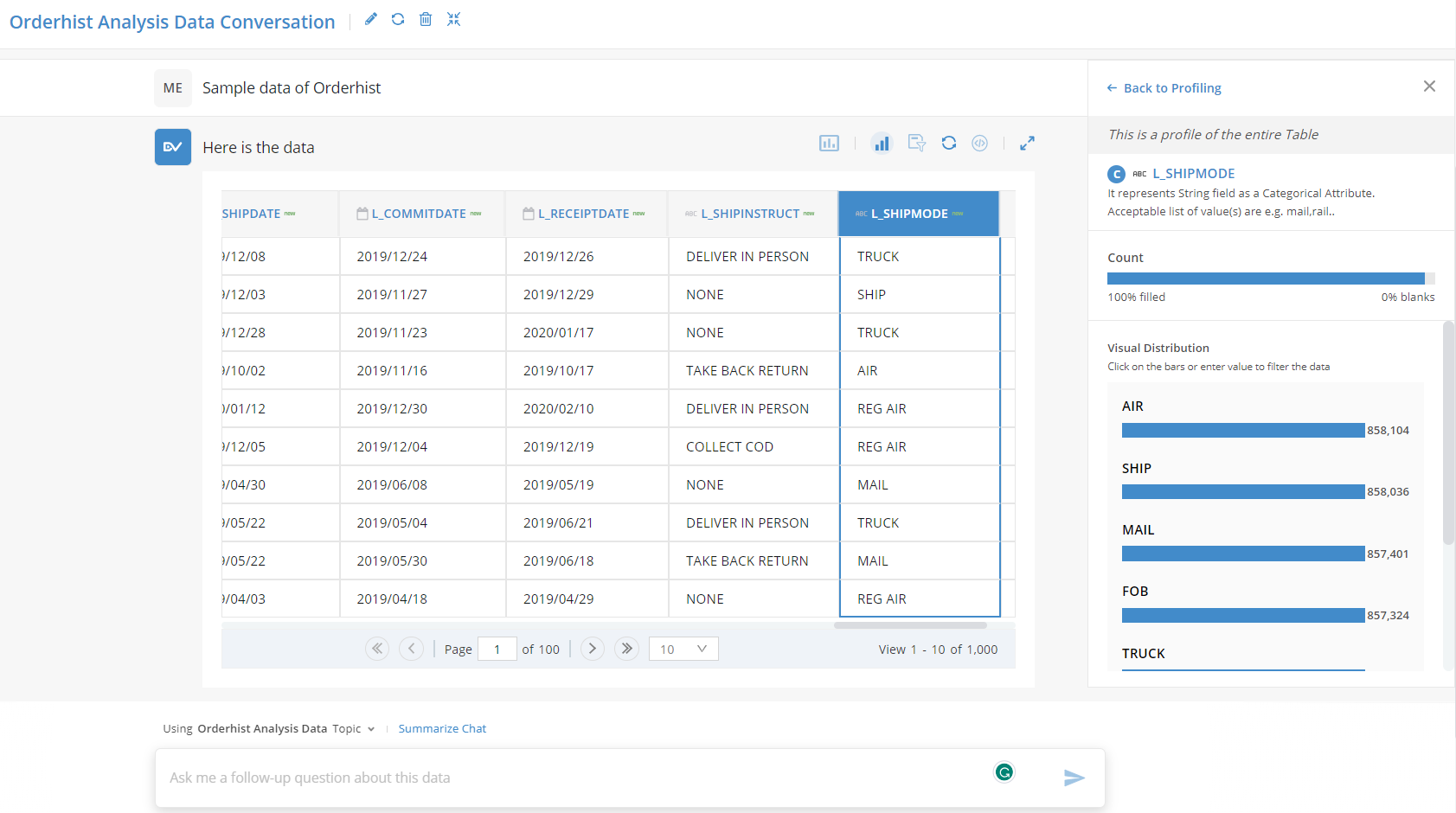Click the circular refresh icon above the table
The image size is (1456, 813).
pyautogui.click(x=949, y=144)
